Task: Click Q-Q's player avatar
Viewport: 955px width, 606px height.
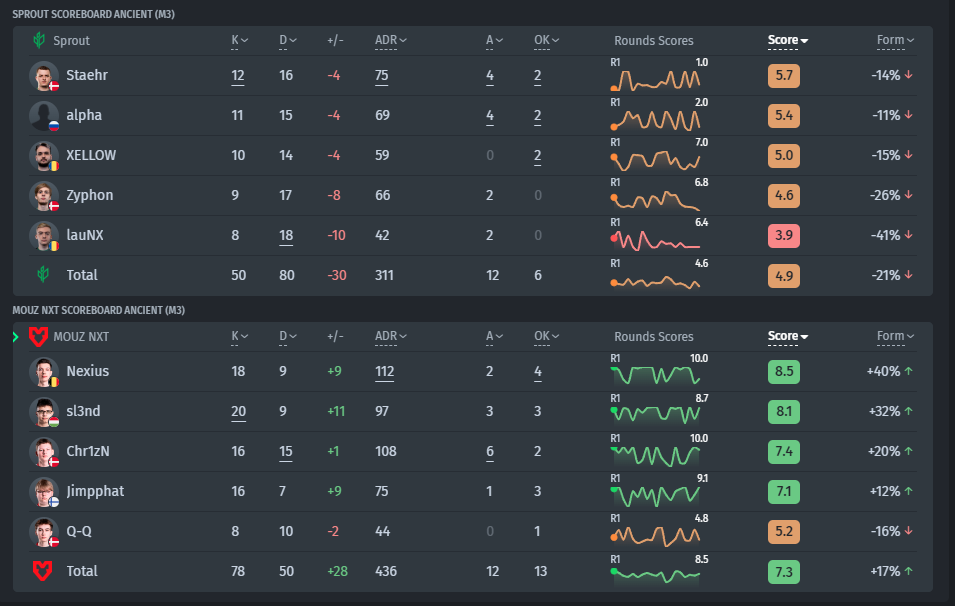Action: (x=44, y=532)
